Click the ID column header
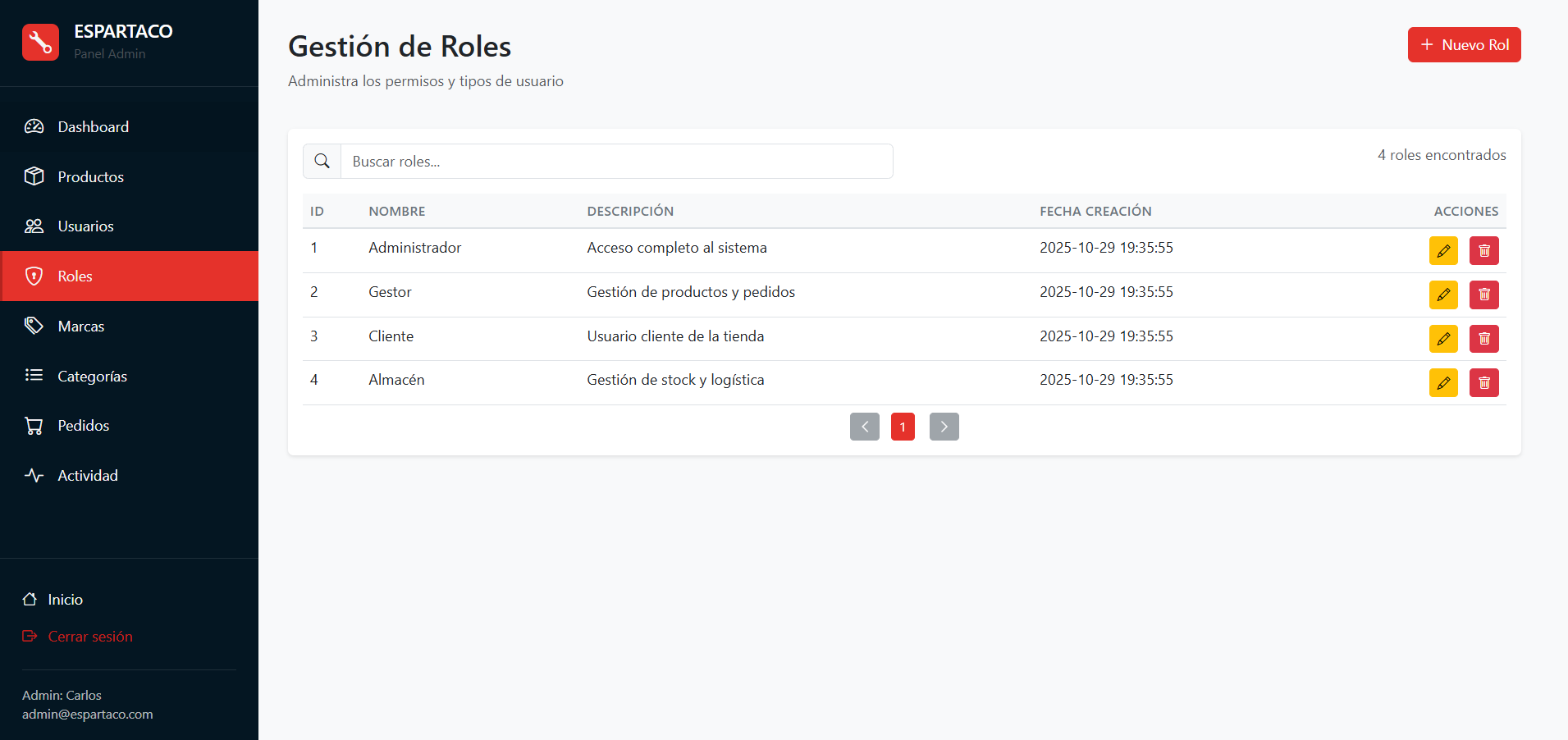The image size is (1568, 740). pos(317,211)
